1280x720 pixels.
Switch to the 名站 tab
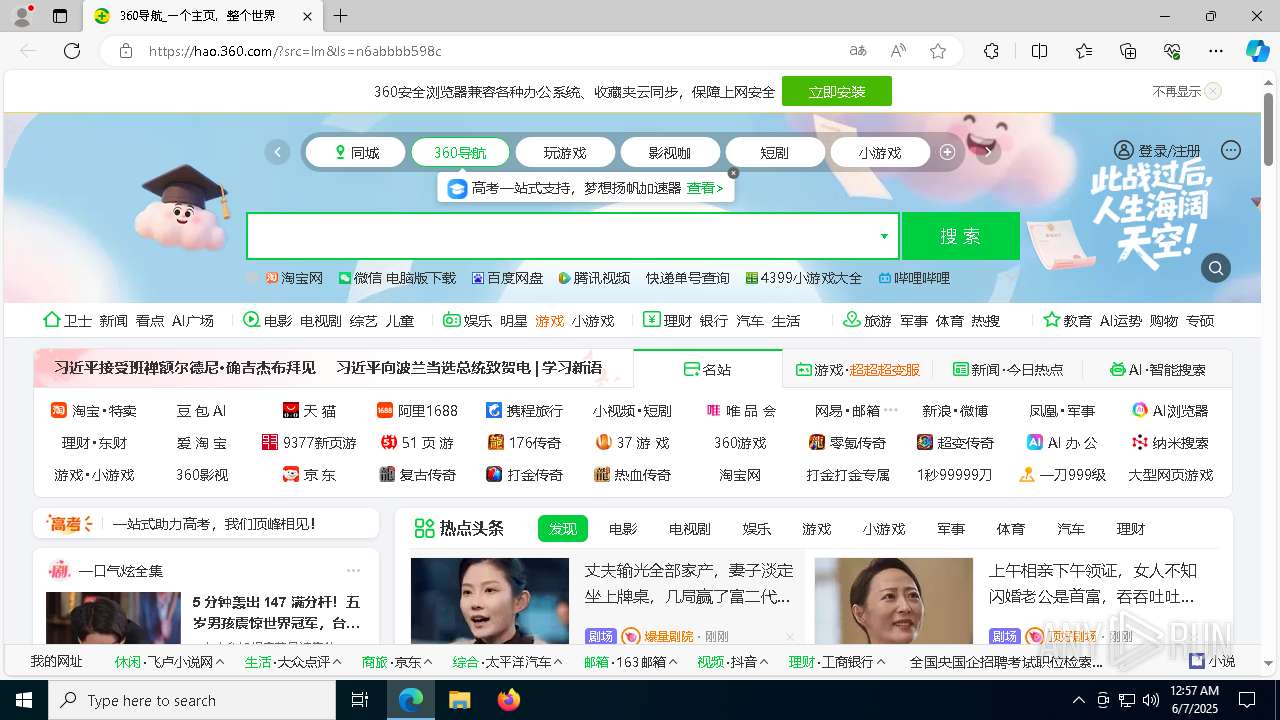(708, 369)
